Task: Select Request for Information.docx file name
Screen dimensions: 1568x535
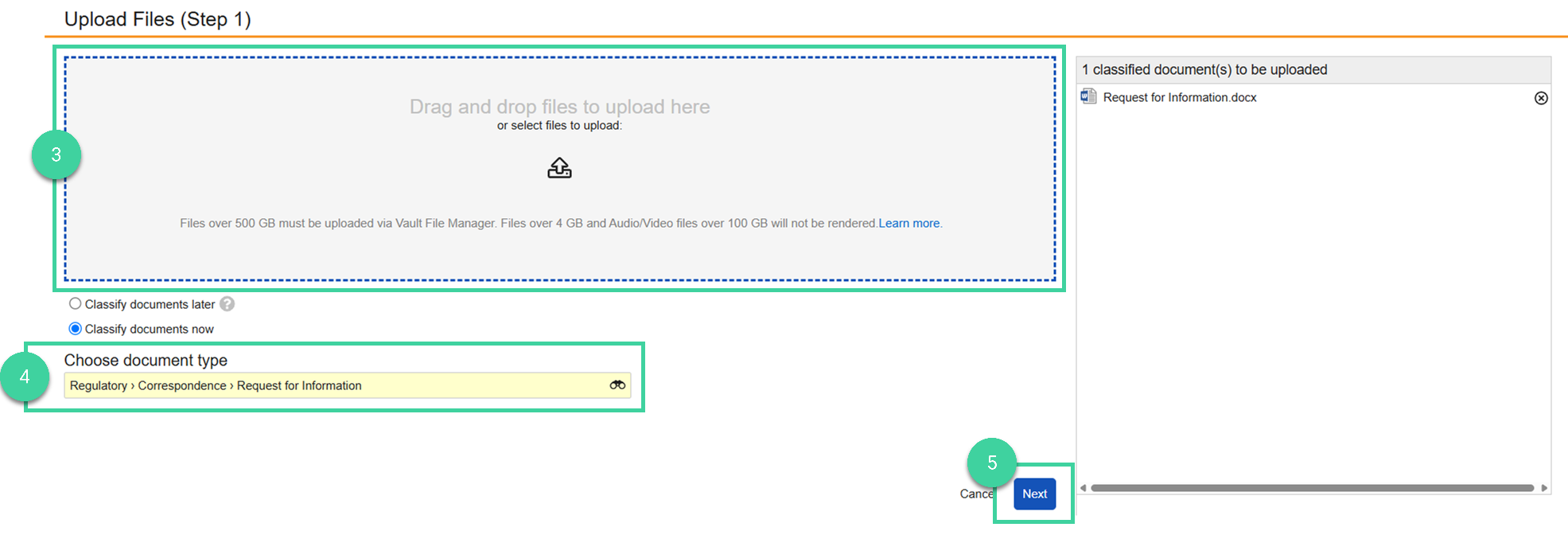Action: [1180, 97]
